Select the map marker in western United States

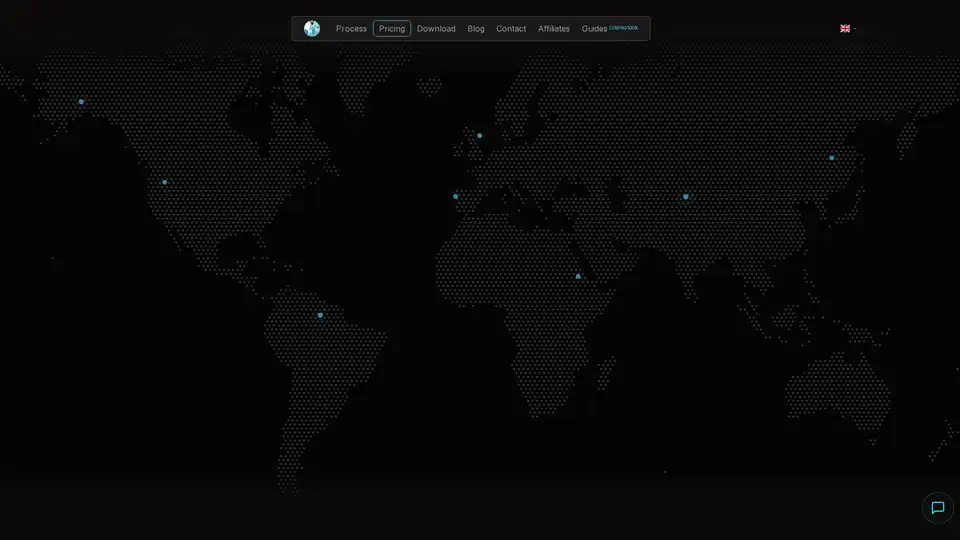(165, 182)
